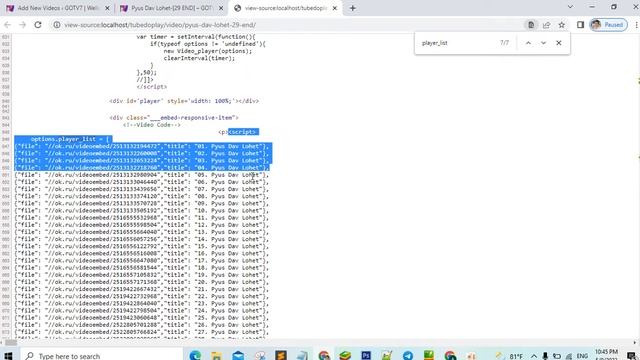Open the notification center icon

pos(631,356)
